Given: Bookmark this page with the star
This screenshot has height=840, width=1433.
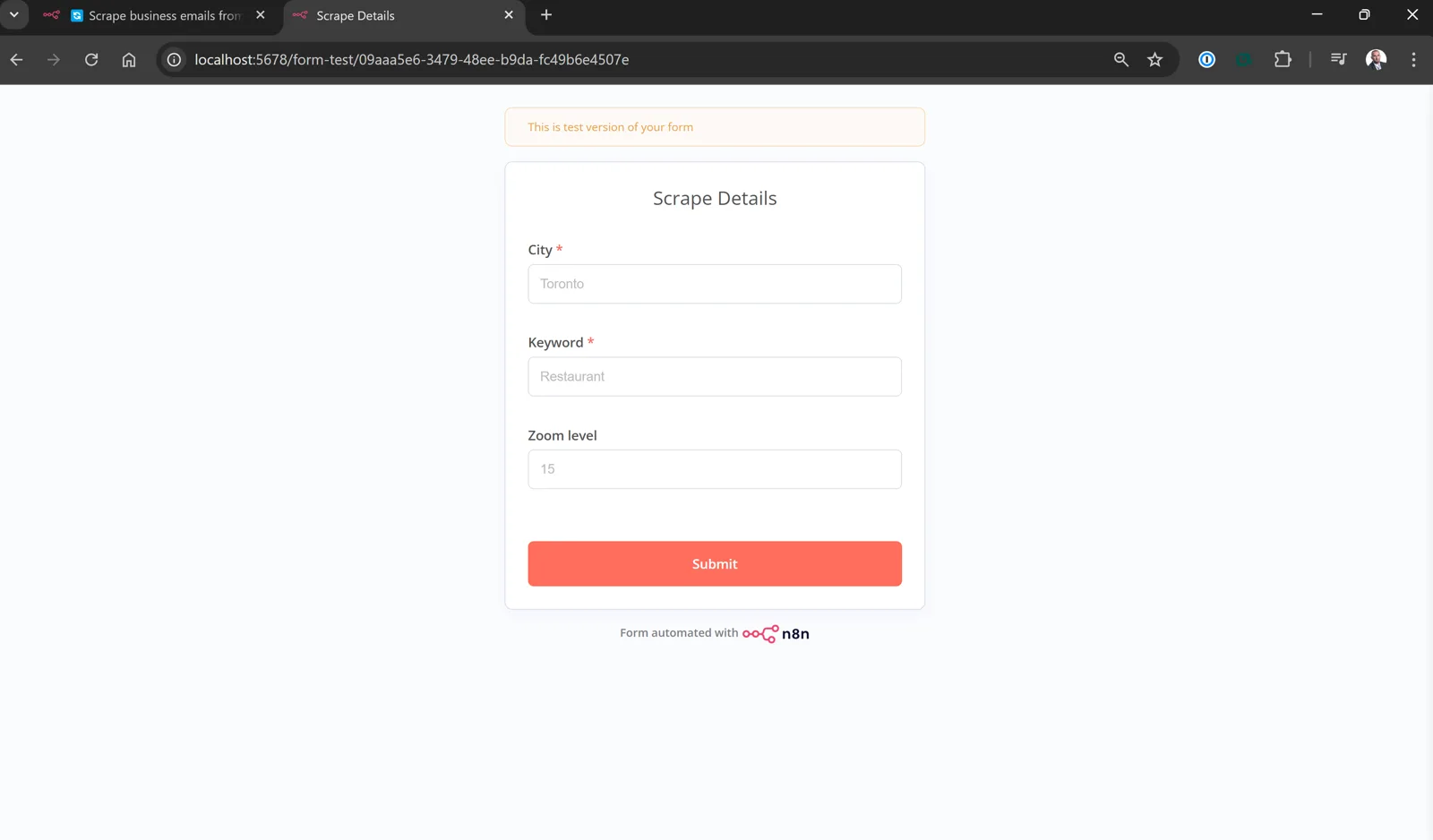Looking at the screenshot, I should pyautogui.click(x=1155, y=59).
